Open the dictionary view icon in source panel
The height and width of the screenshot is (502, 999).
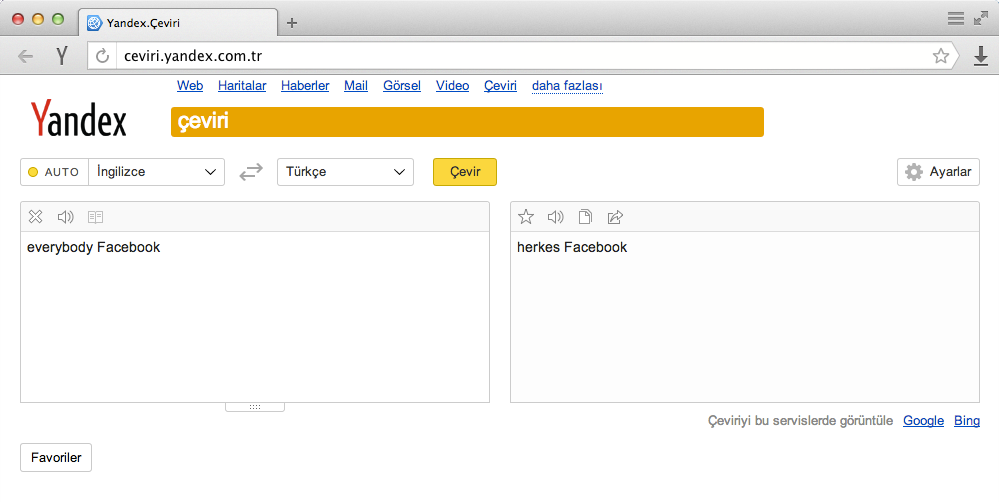pyautogui.click(x=96, y=217)
